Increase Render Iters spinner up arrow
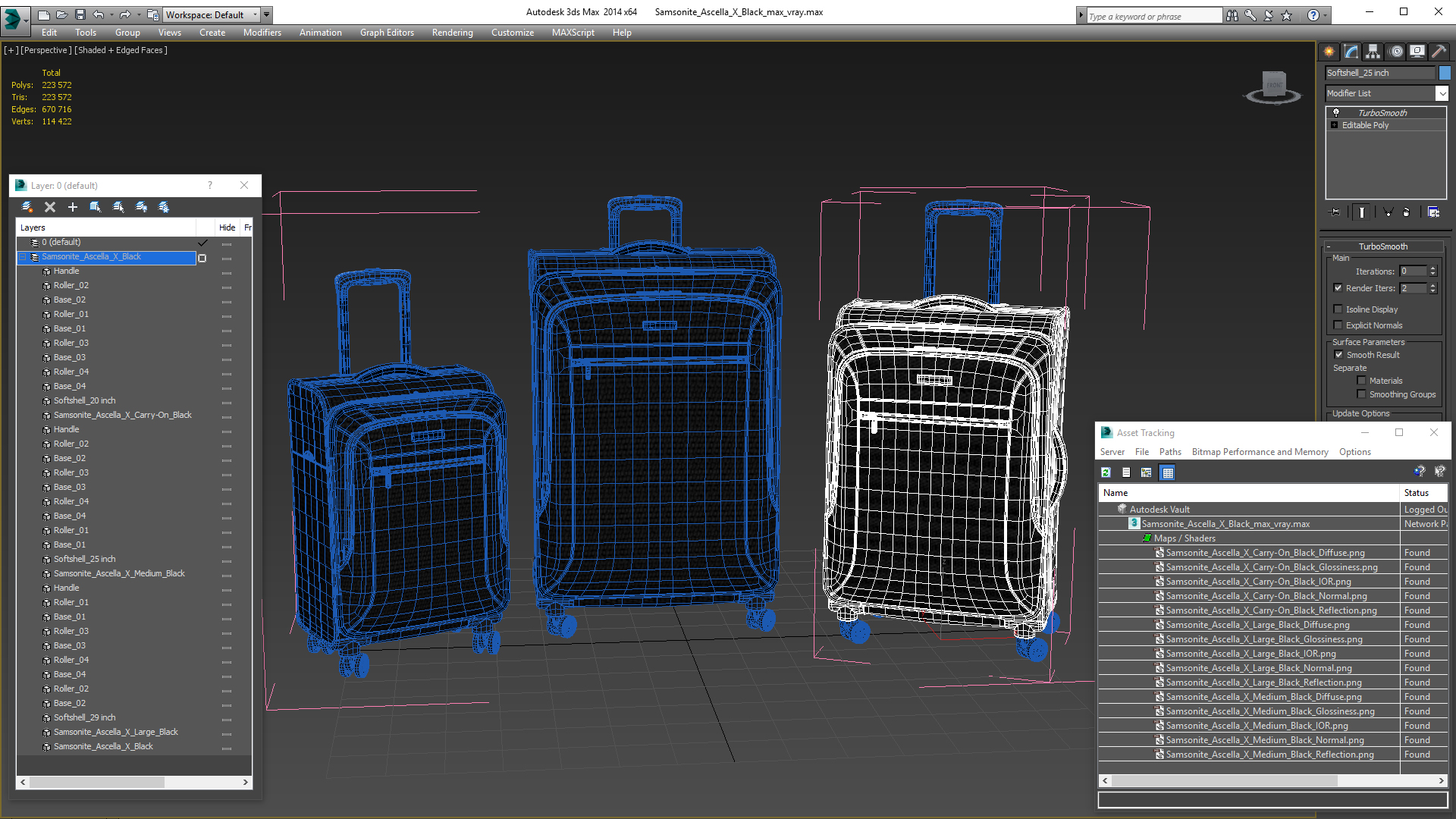1456x819 pixels. pyautogui.click(x=1432, y=285)
